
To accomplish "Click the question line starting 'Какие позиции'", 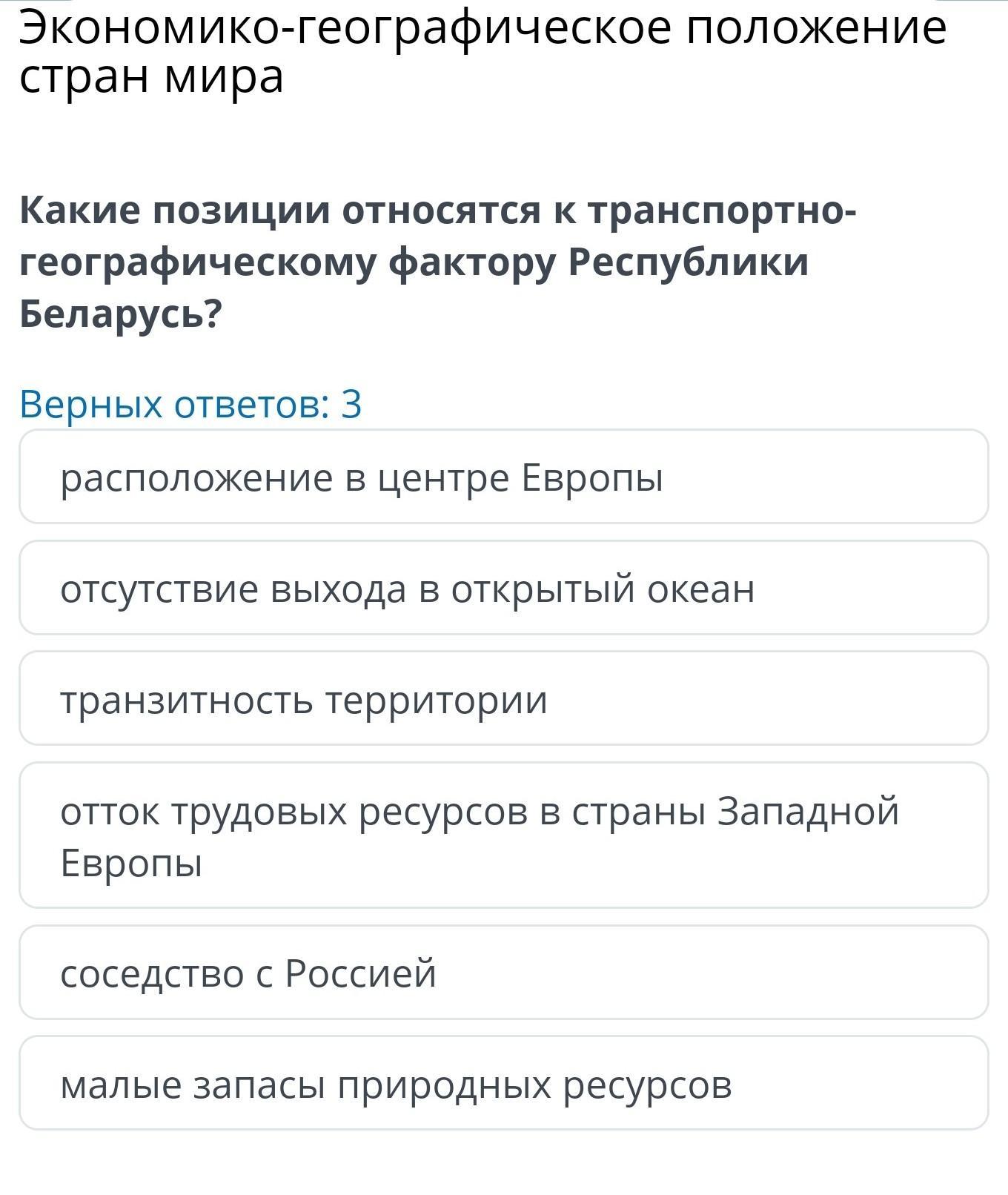I will pyautogui.click(x=437, y=211).
